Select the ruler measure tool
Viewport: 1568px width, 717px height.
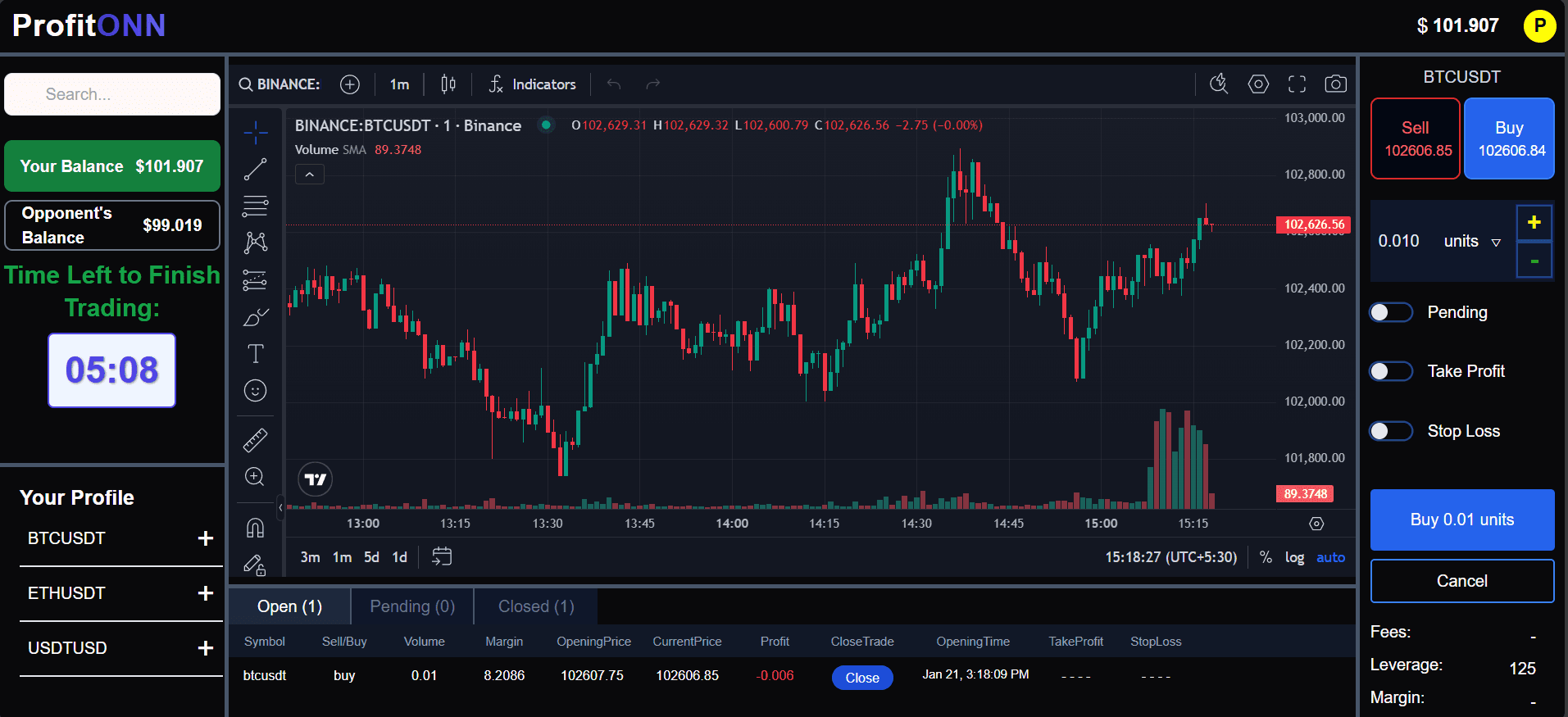point(255,440)
